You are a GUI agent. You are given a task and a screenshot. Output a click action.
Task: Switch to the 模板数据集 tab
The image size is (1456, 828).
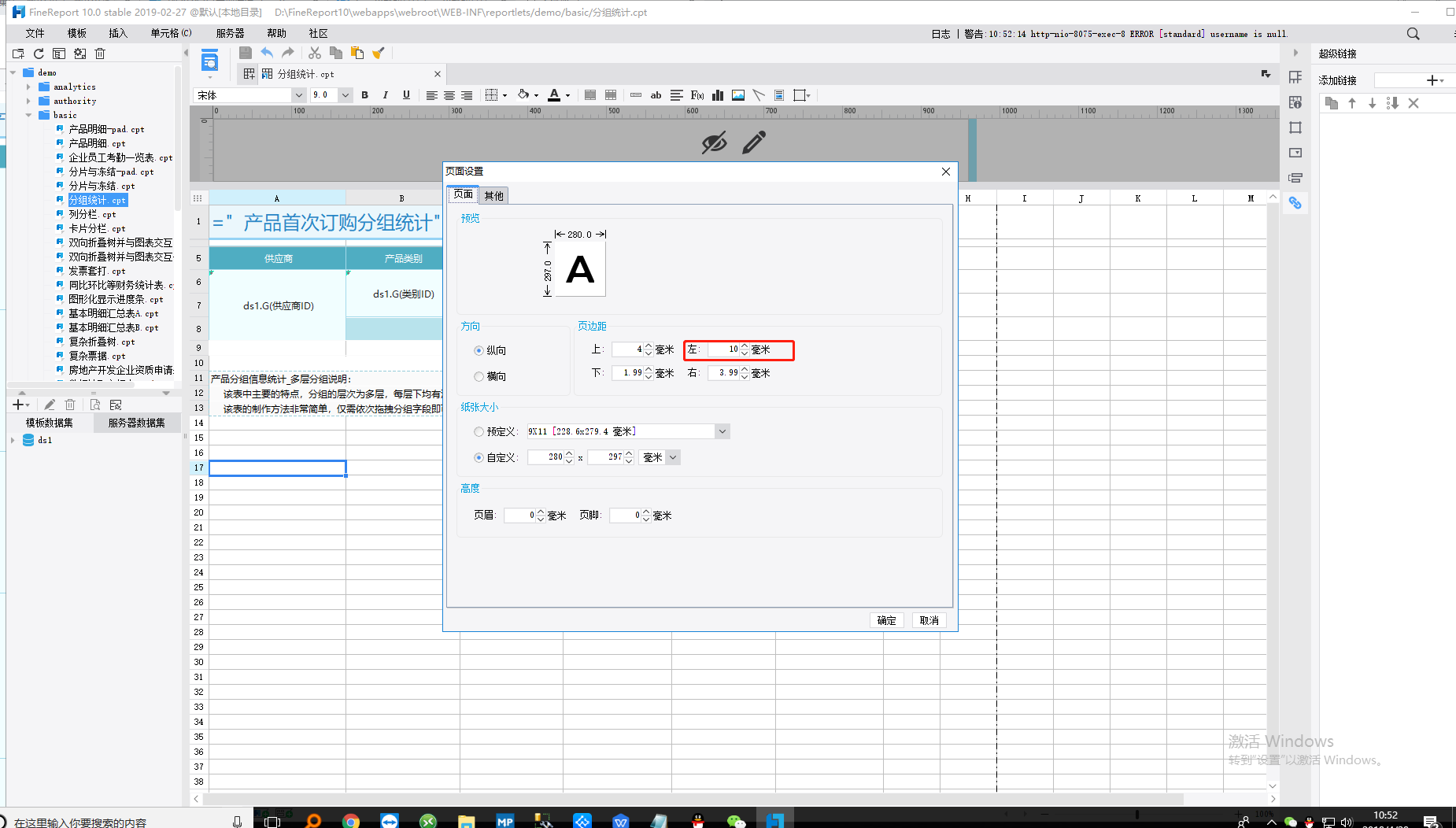(49, 423)
